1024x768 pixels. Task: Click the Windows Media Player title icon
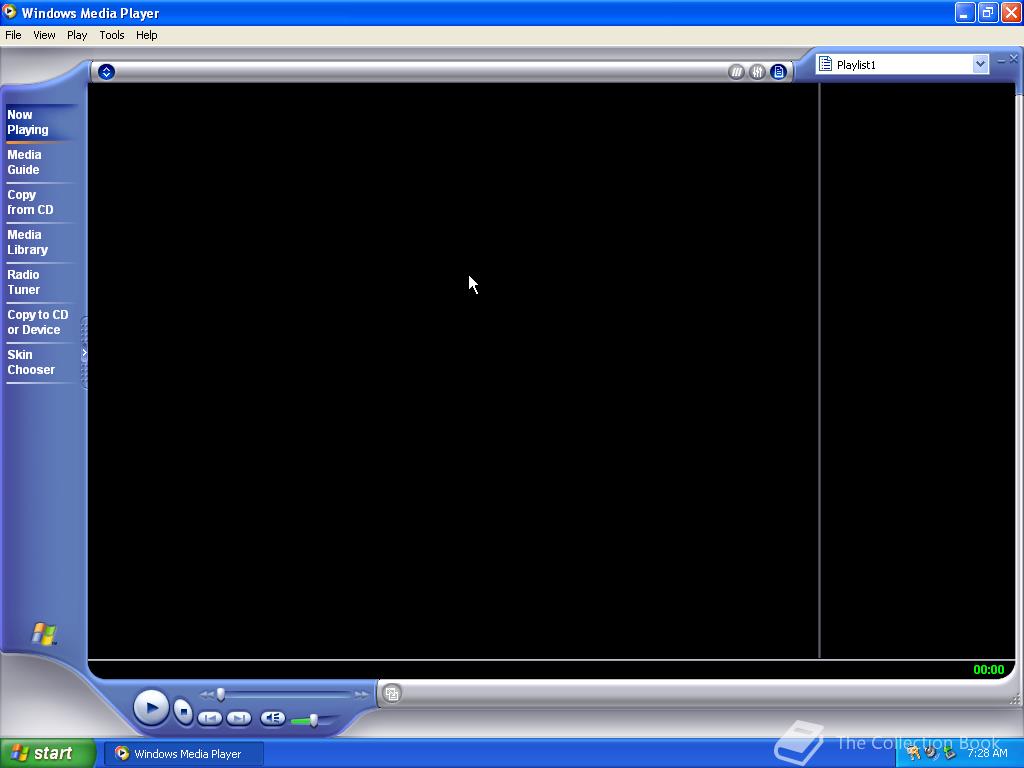click(x=10, y=12)
